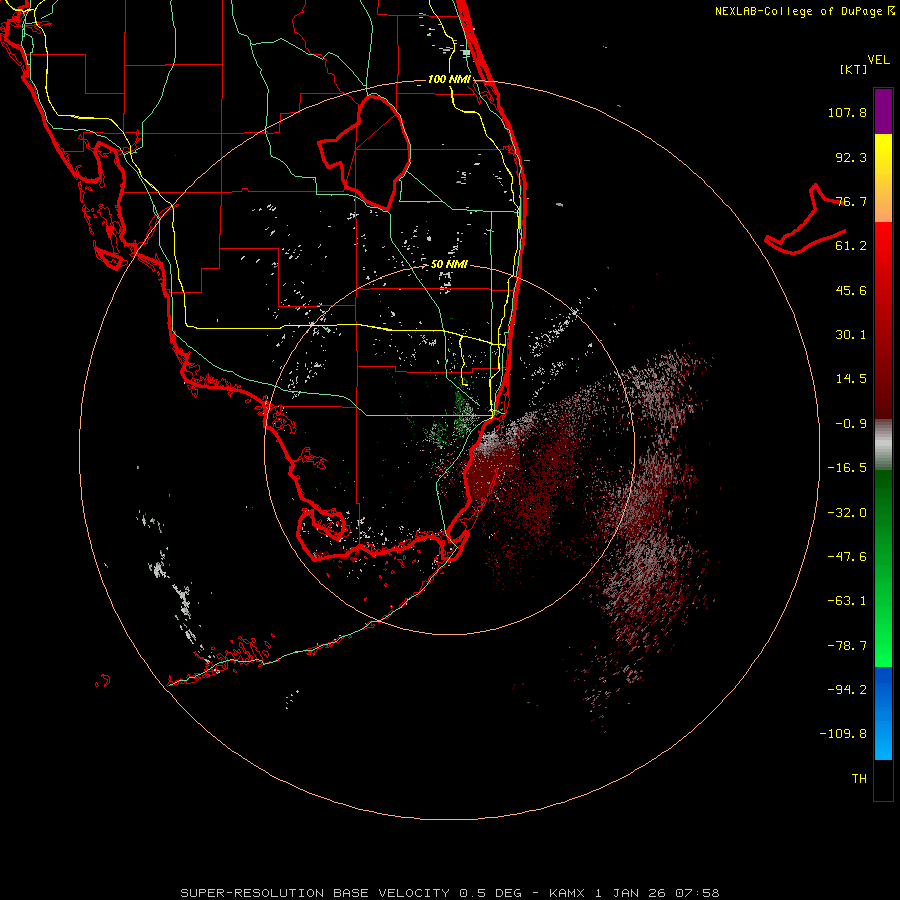900x900 pixels.
Task: Click the 61.2 velocity scale value
Action: [851, 246]
